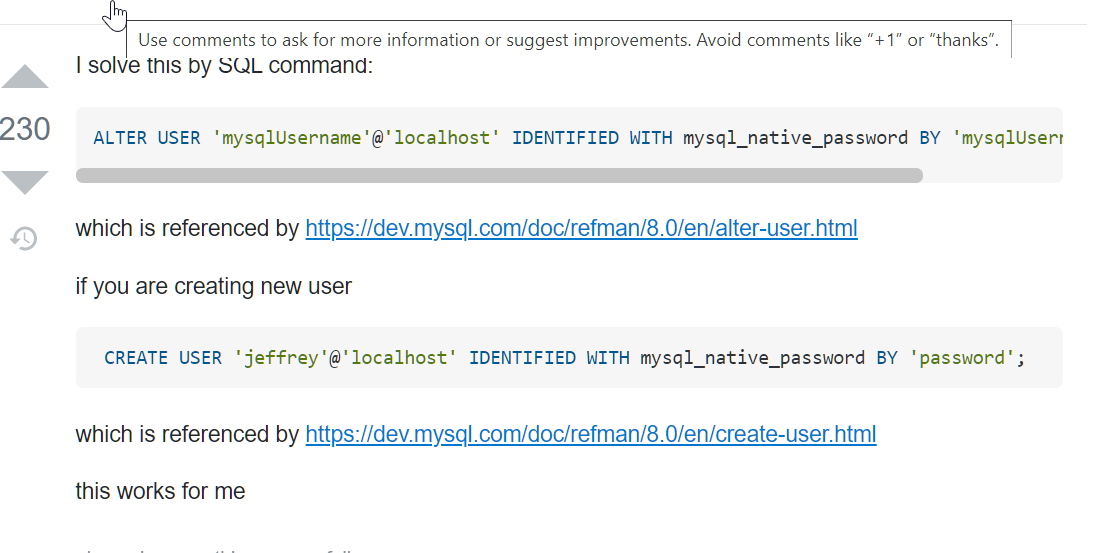Open the answer's activity history clock icon
1108x553 pixels.
pos(24,239)
